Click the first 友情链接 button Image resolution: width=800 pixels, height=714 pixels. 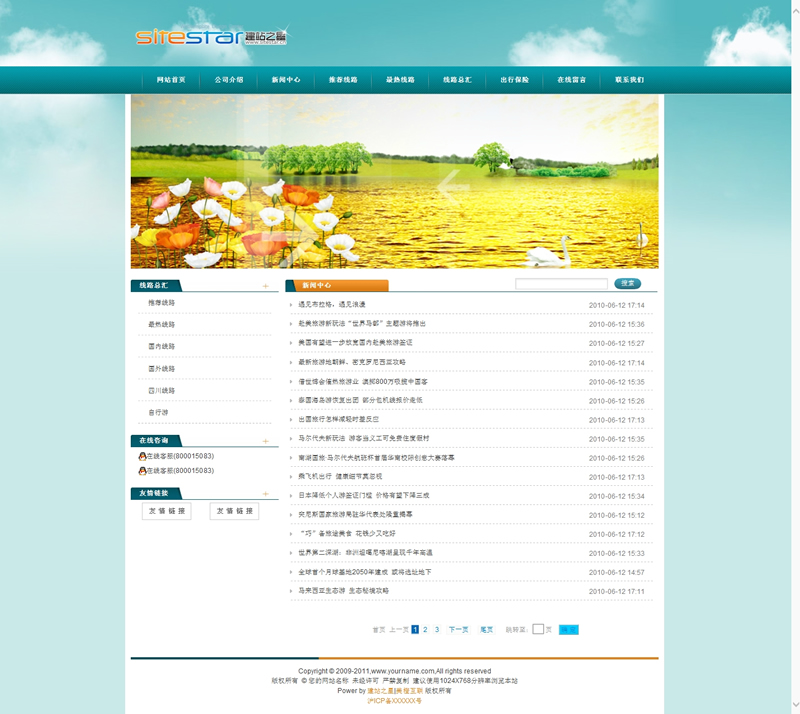pyautogui.click(x=167, y=511)
